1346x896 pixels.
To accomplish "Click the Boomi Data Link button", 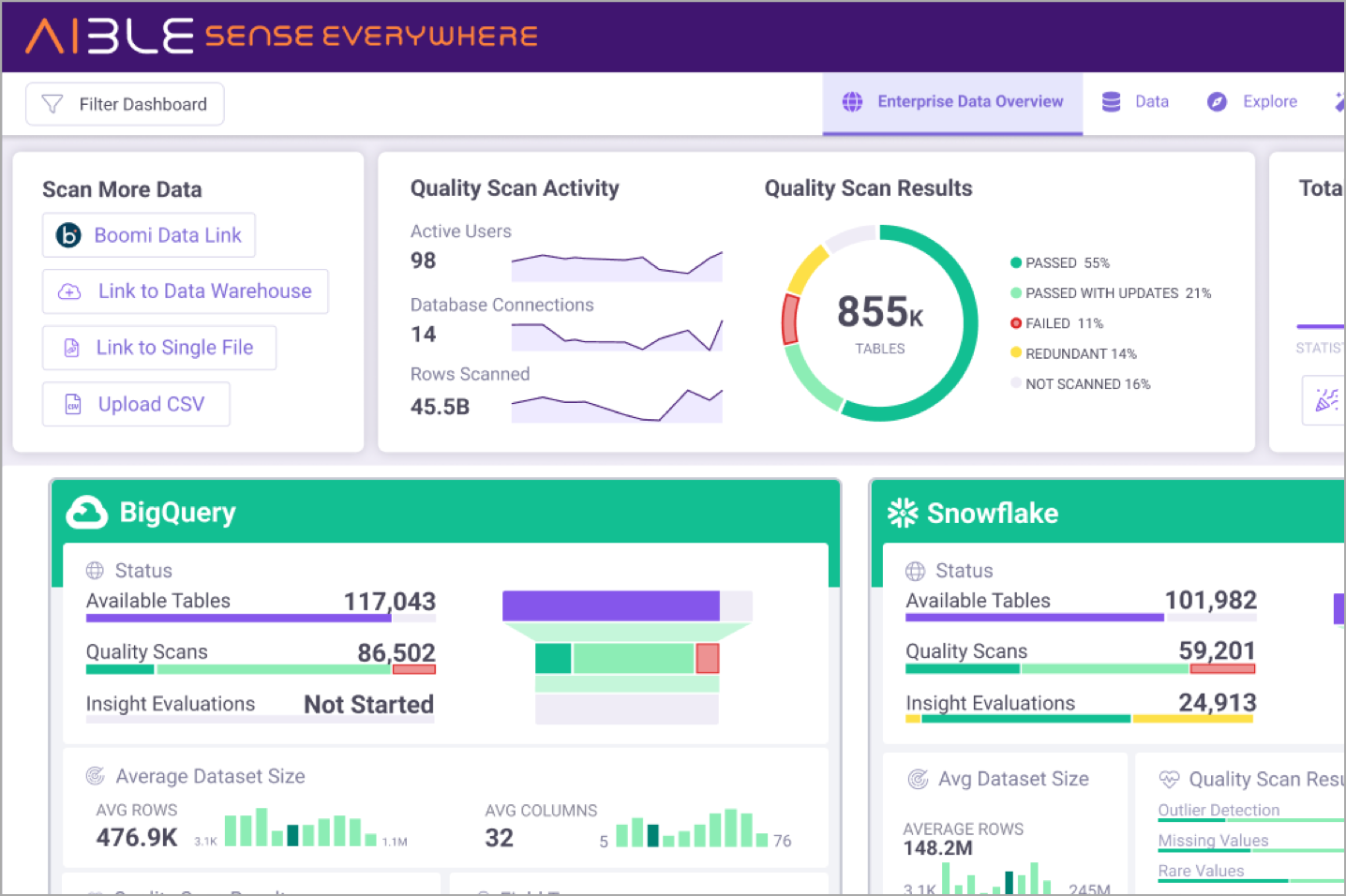I will (x=148, y=235).
